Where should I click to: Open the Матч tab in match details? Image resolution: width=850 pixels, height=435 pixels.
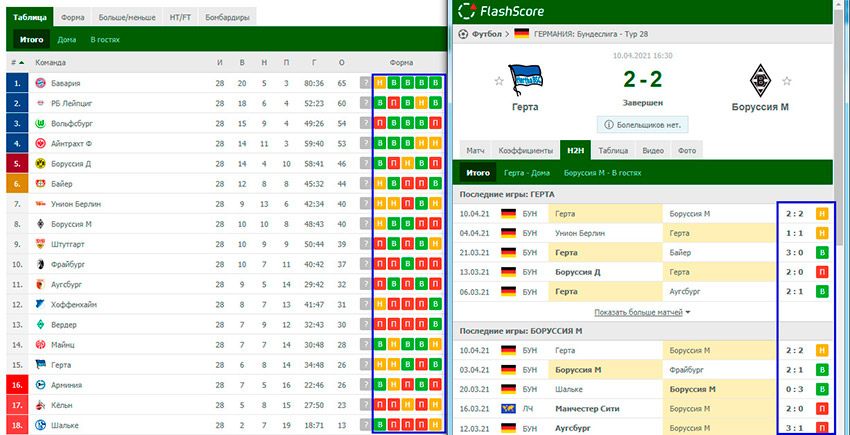click(x=475, y=150)
